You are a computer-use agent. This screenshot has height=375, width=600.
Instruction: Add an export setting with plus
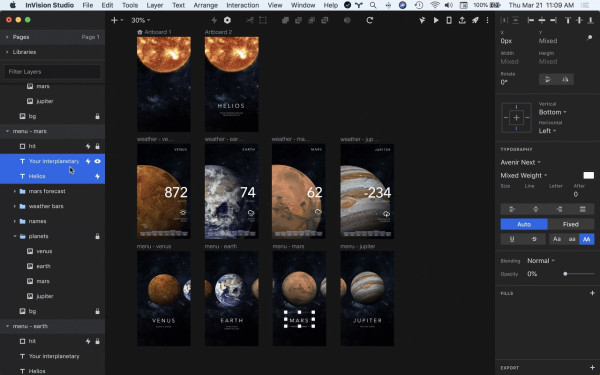[592, 368]
